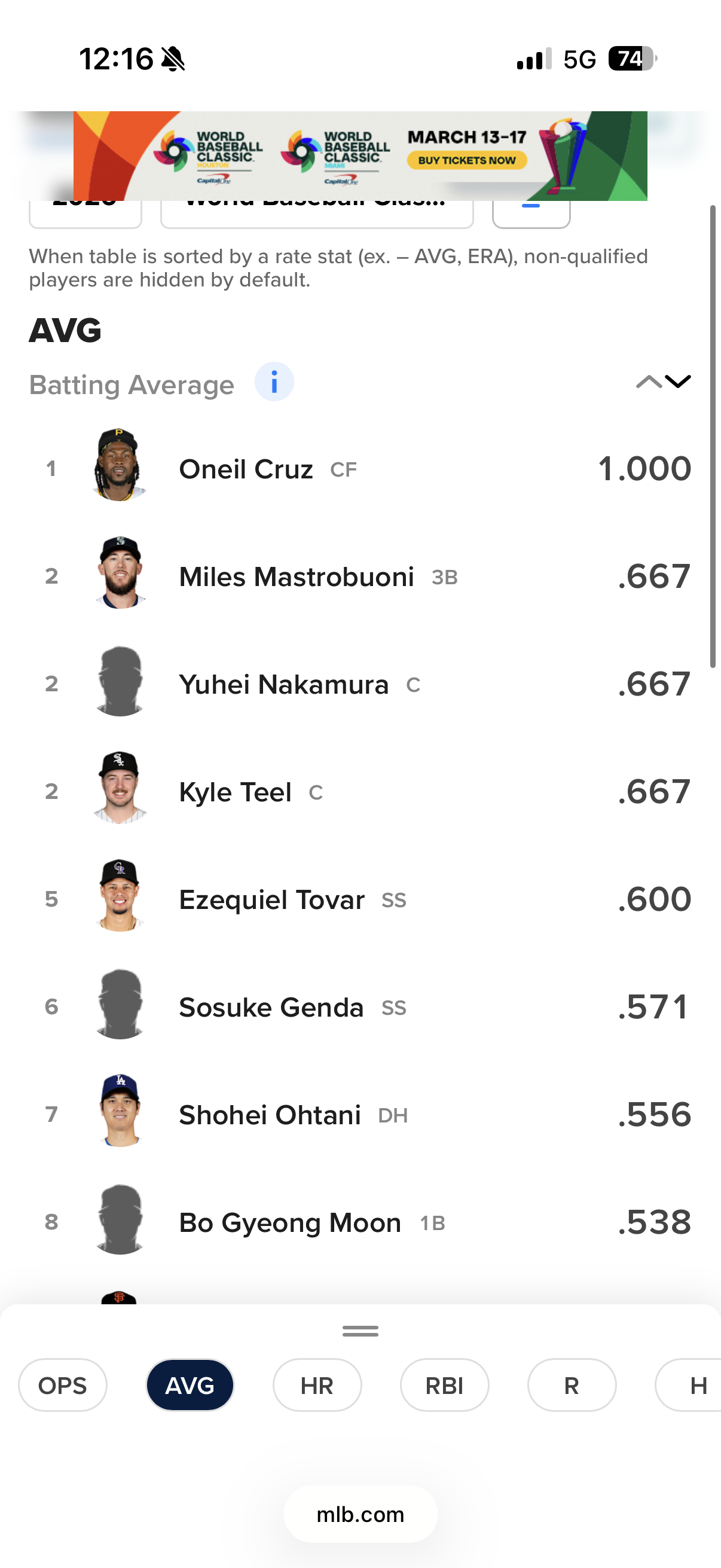
Task: Open Bo Gyeong Moon player link
Action: click(x=289, y=1223)
